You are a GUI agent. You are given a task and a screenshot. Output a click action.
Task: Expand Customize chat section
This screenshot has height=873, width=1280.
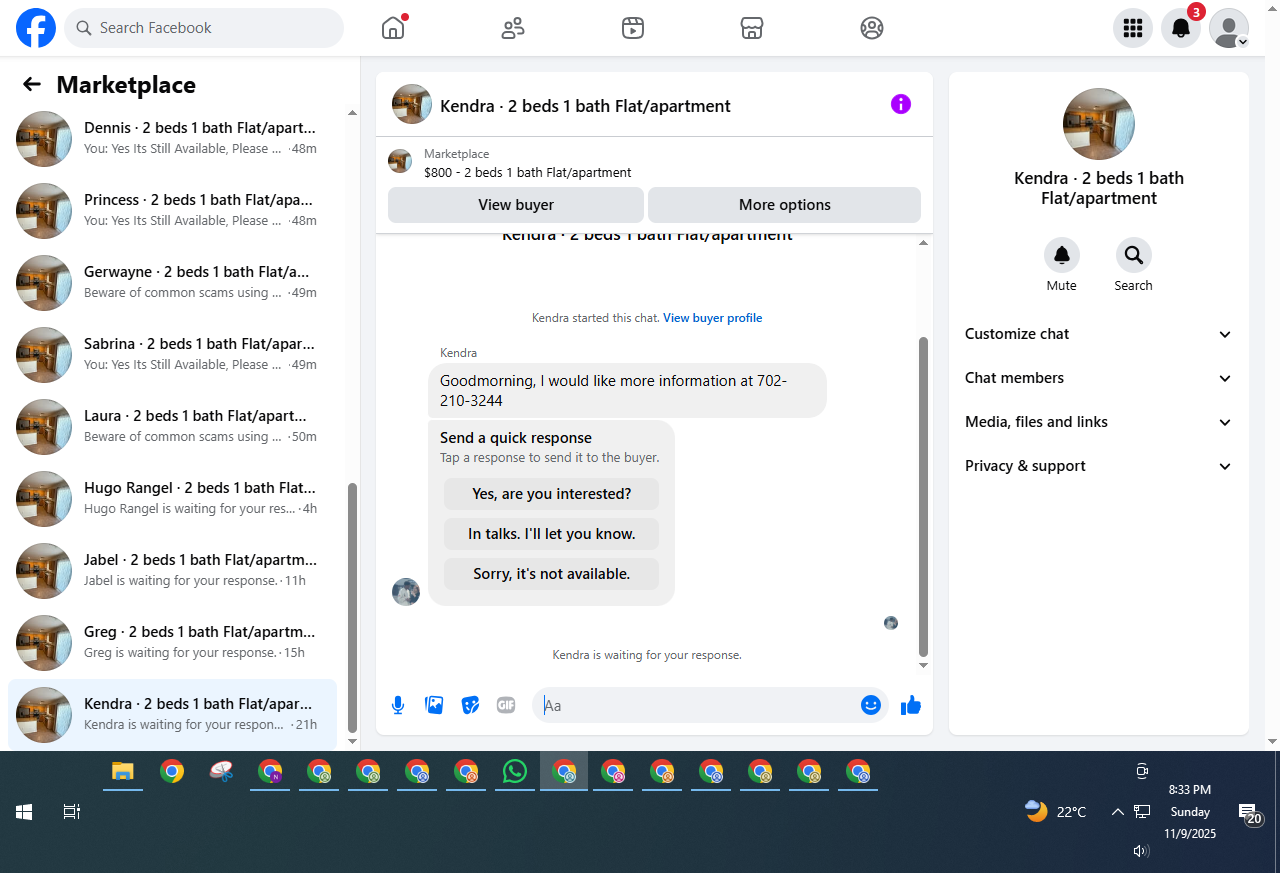coord(1099,334)
